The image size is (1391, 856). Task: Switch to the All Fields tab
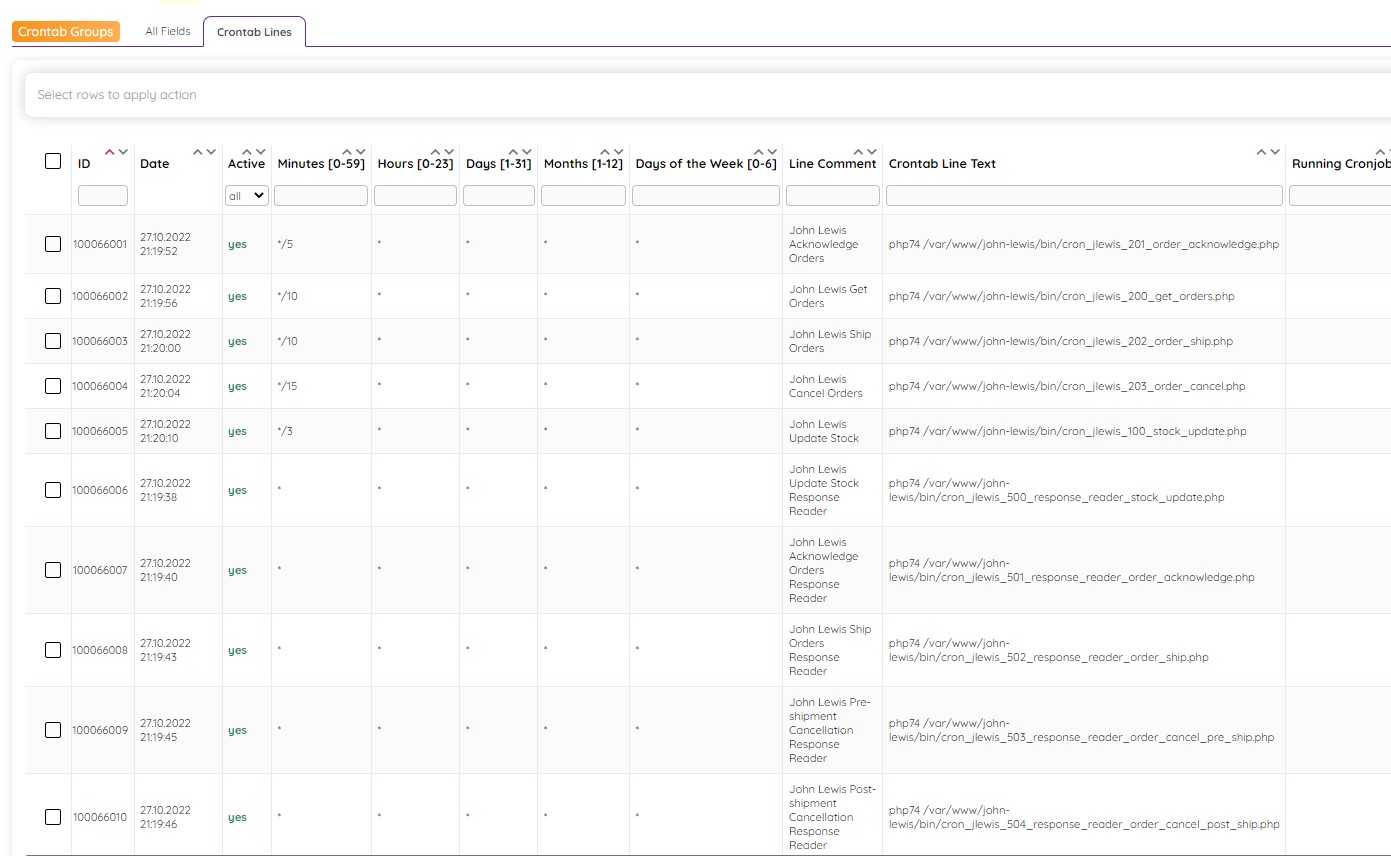(x=168, y=31)
